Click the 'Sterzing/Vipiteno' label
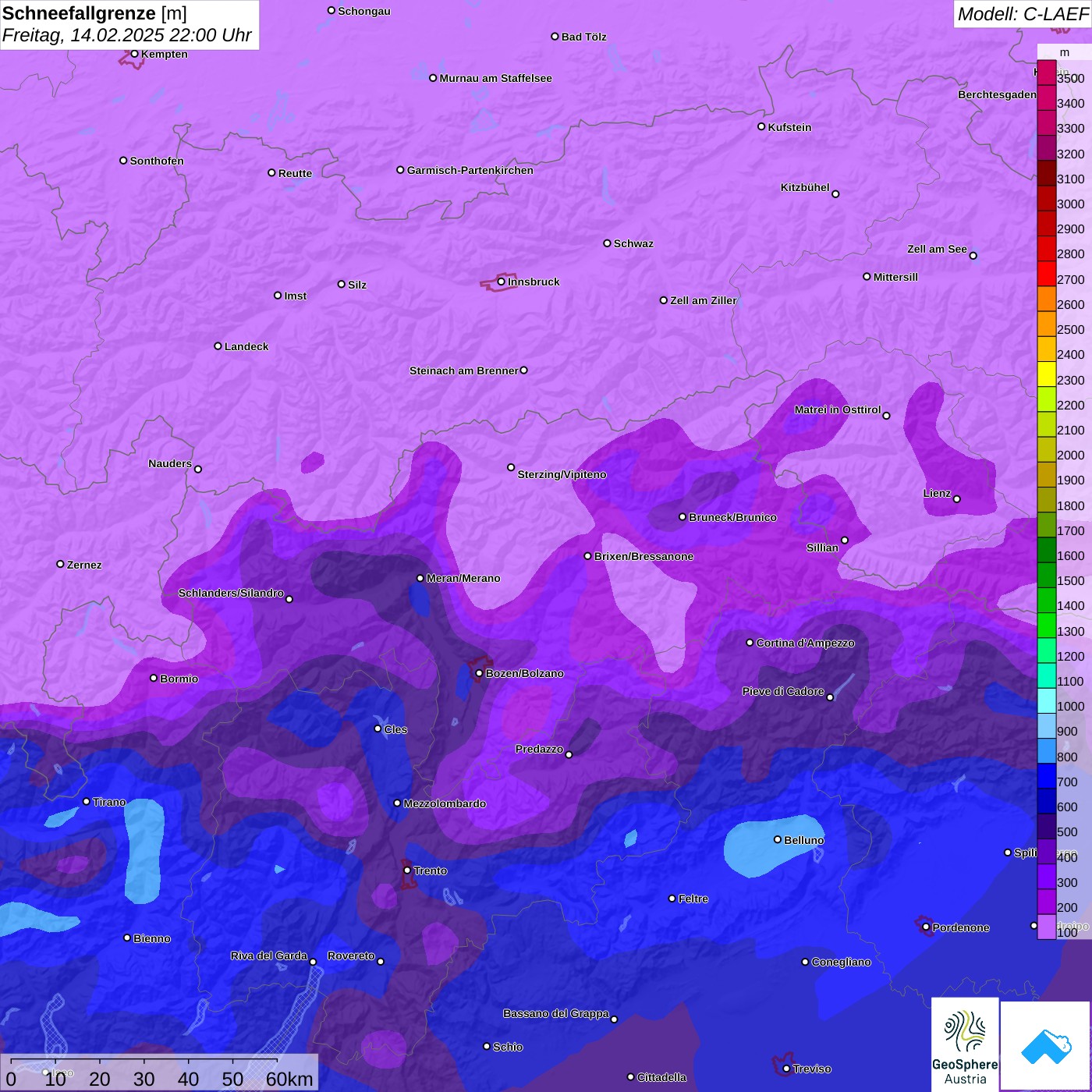Viewport: 1092px width, 1092px height. pos(562,474)
